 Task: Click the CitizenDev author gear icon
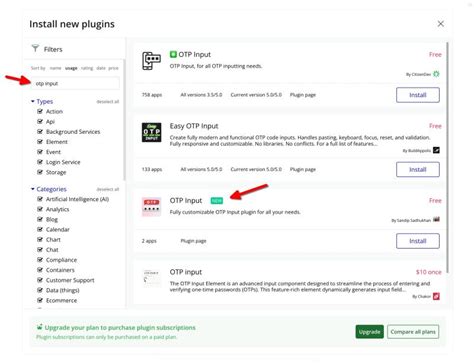click(x=436, y=74)
